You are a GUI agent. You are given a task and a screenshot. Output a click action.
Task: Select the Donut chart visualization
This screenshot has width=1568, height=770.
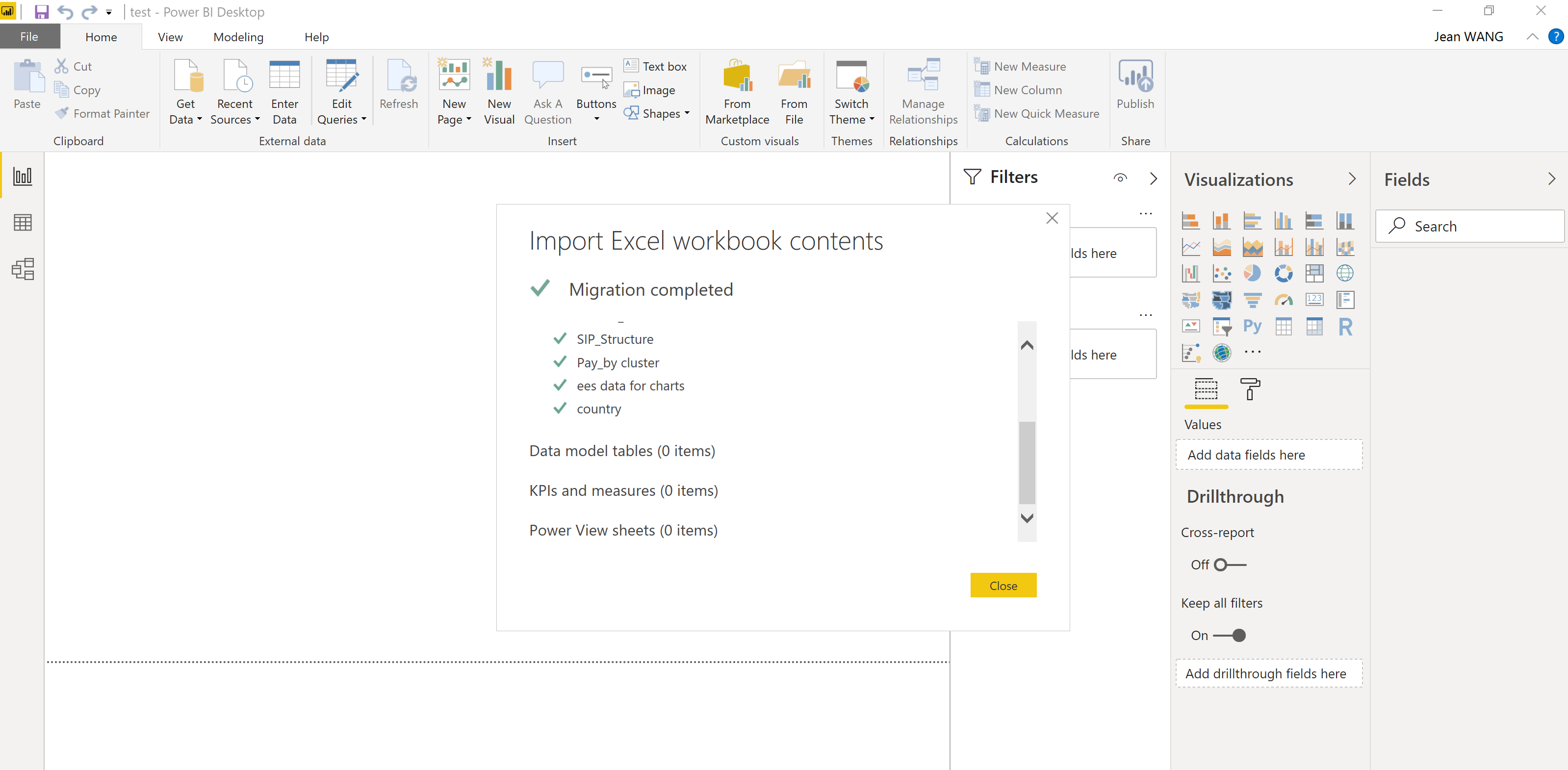point(1283,273)
